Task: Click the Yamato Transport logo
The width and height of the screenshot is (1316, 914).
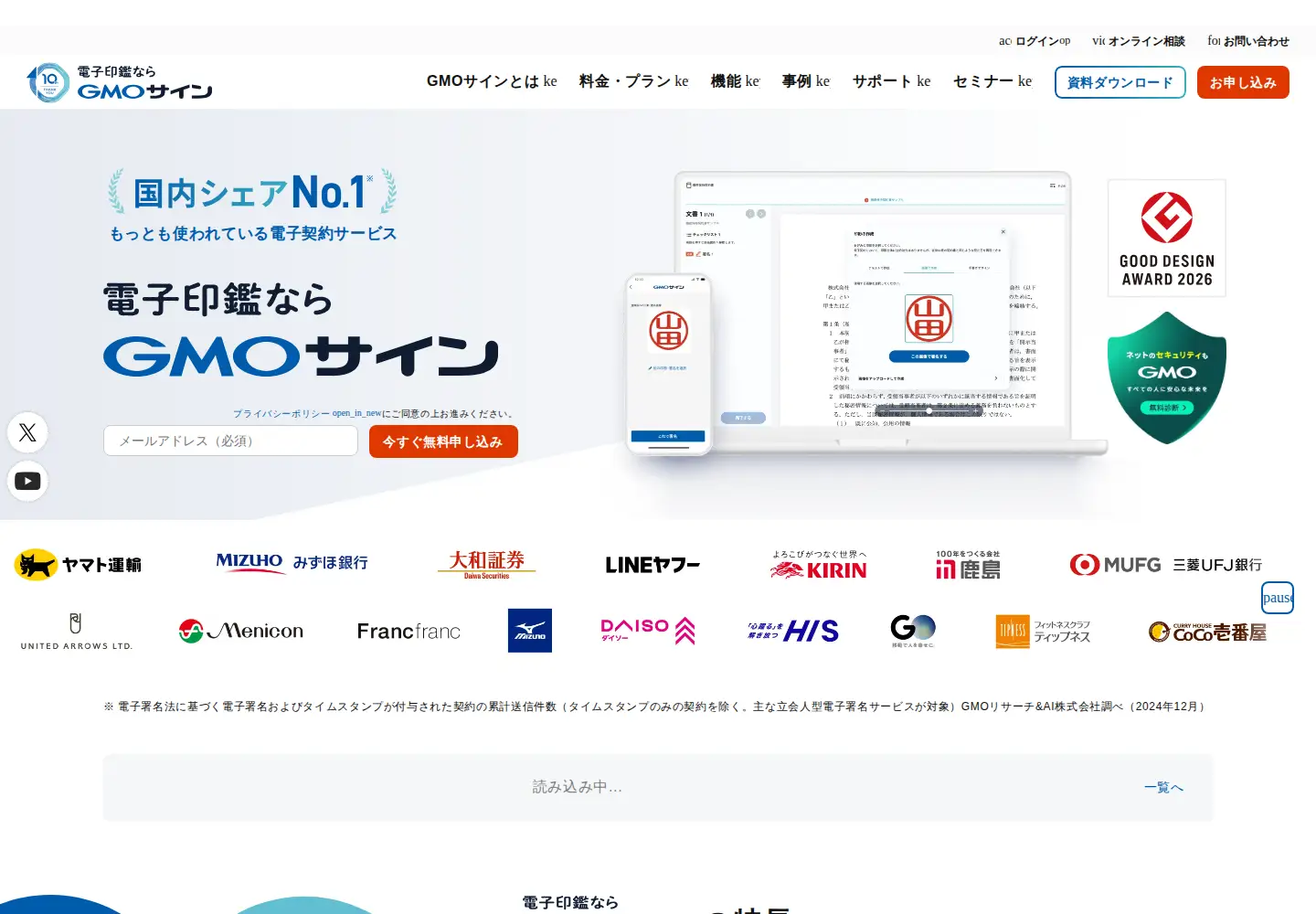Action: point(78,565)
